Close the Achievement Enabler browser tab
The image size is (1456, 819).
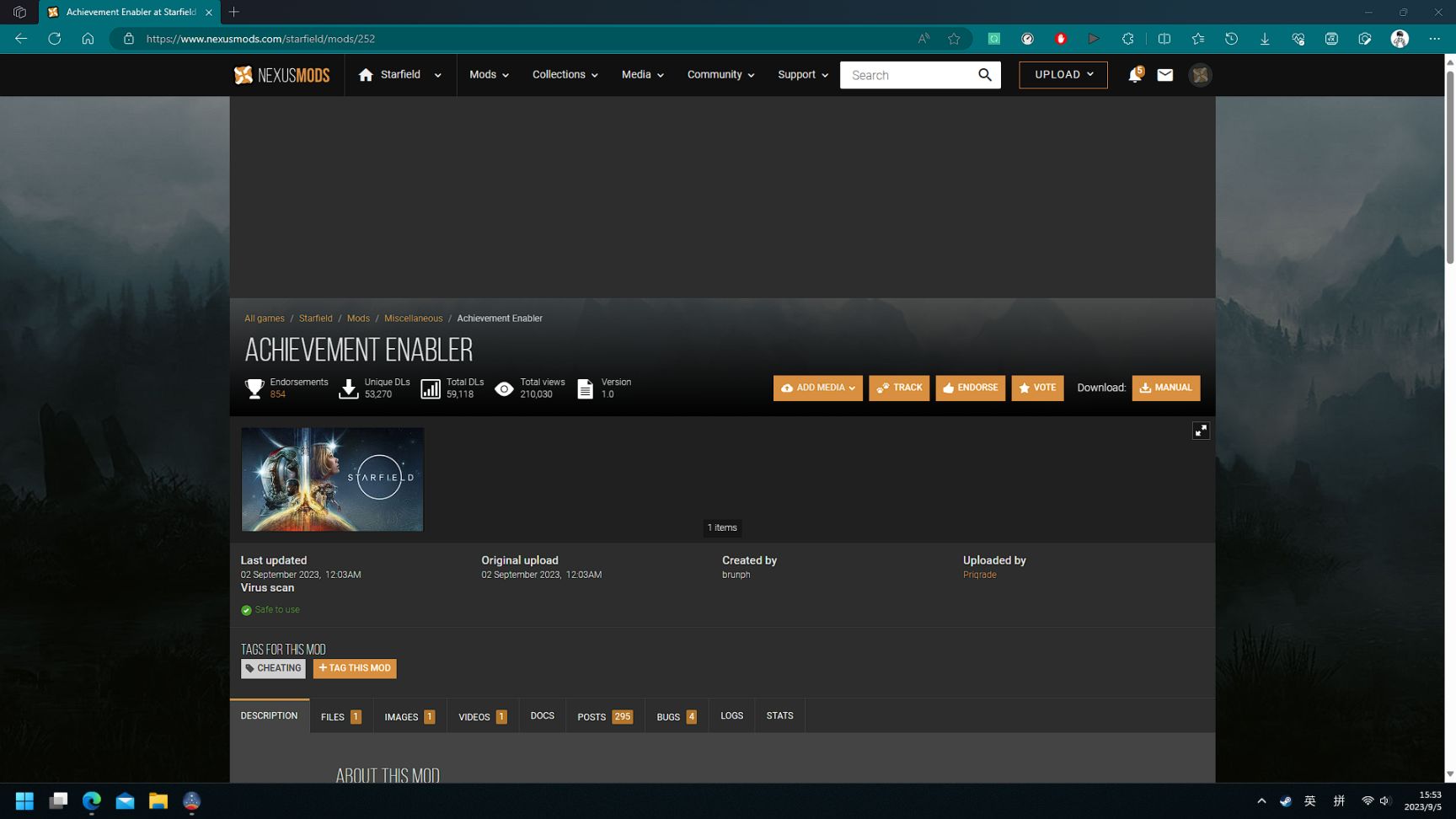209,12
